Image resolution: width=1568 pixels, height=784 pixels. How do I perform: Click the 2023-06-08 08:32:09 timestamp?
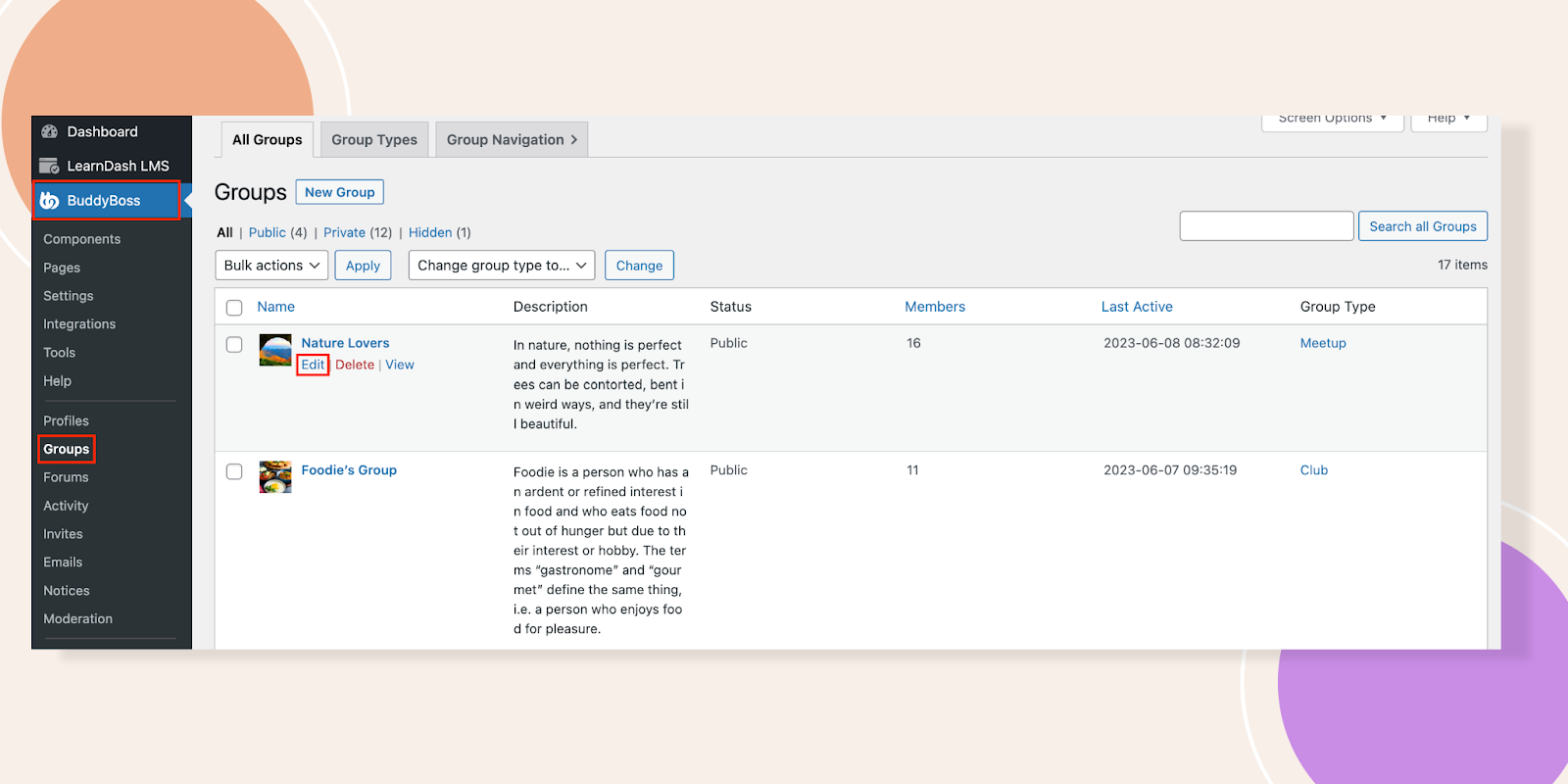coord(1172,343)
